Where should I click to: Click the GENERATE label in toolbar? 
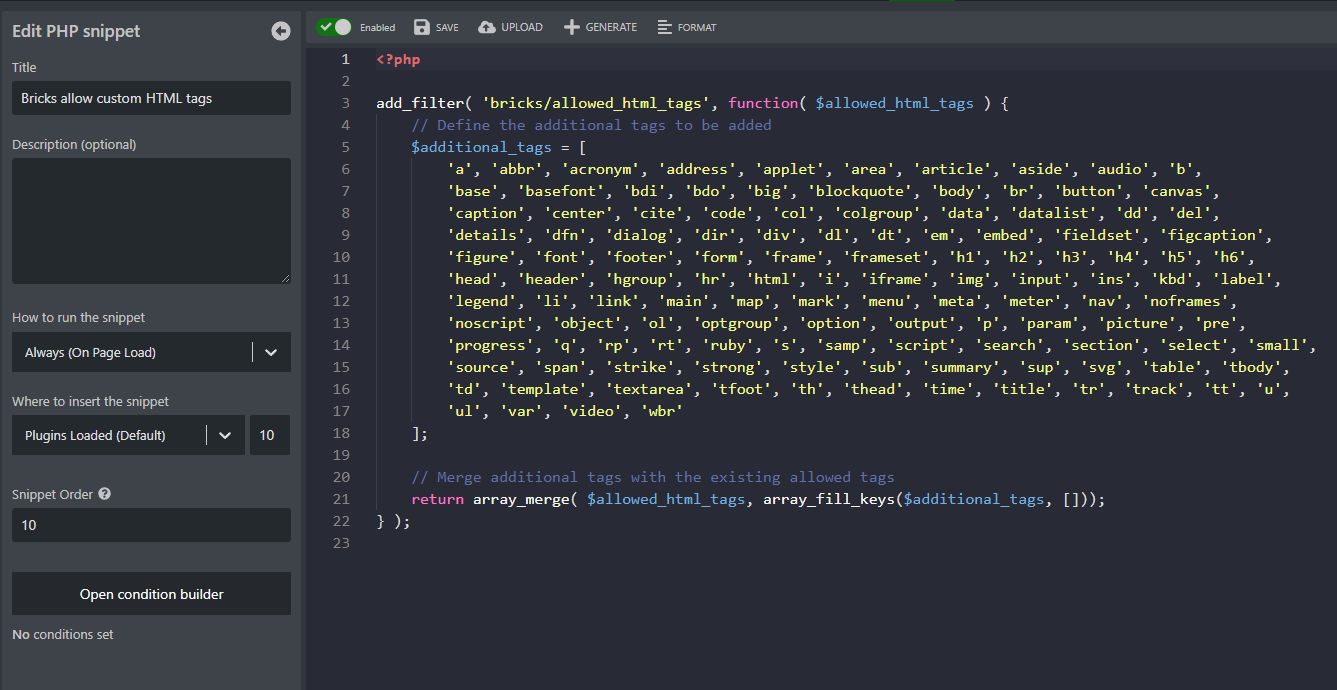[611, 28]
